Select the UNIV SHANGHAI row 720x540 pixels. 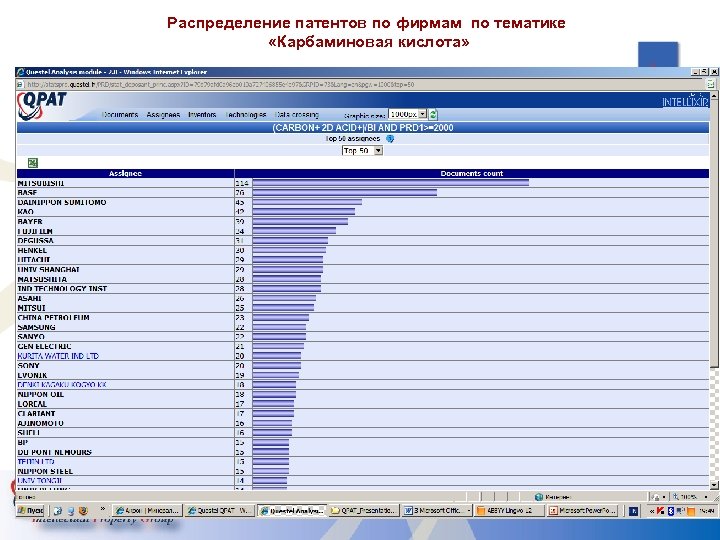click(363, 270)
